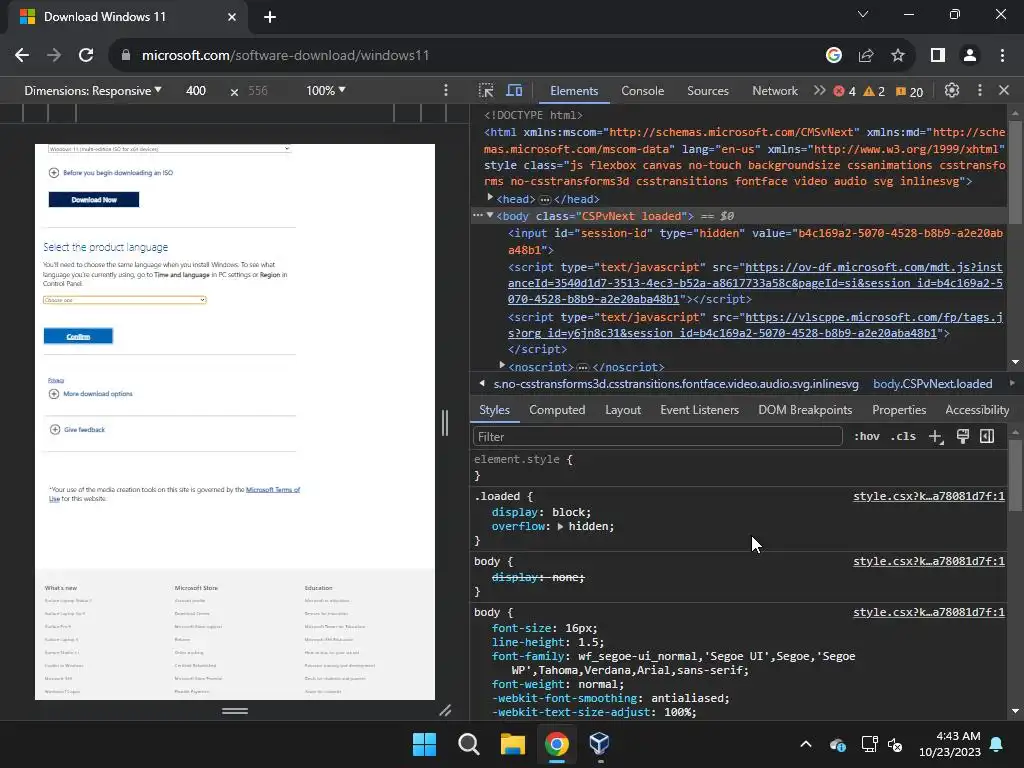
Task: Open the Accessibility tab
Action: pyautogui.click(x=977, y=409)
